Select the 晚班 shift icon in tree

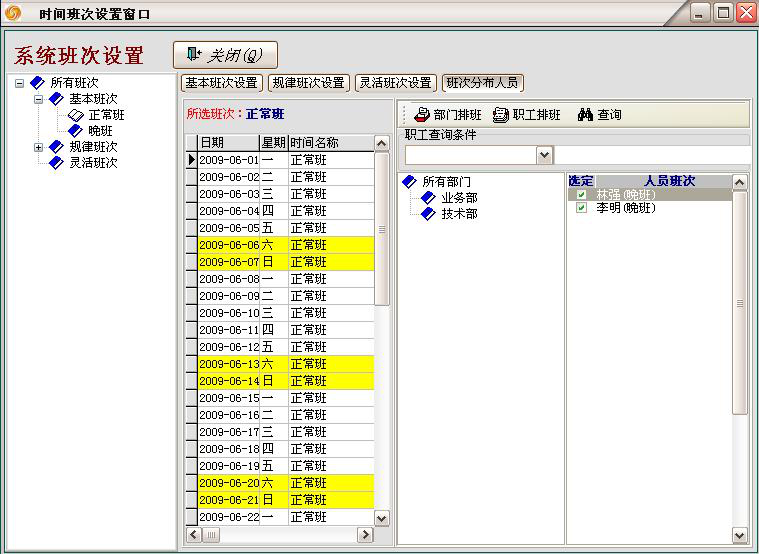point(76,131)
